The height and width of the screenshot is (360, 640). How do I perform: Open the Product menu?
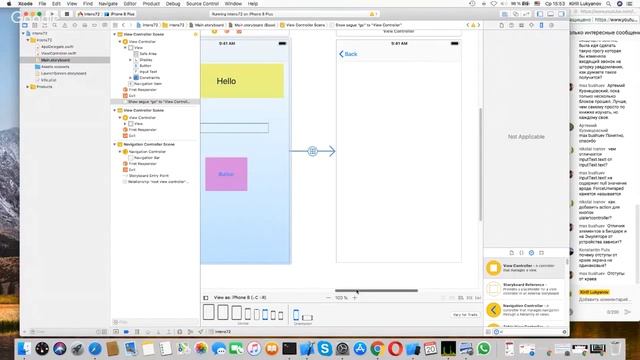(x=151, y=4)
